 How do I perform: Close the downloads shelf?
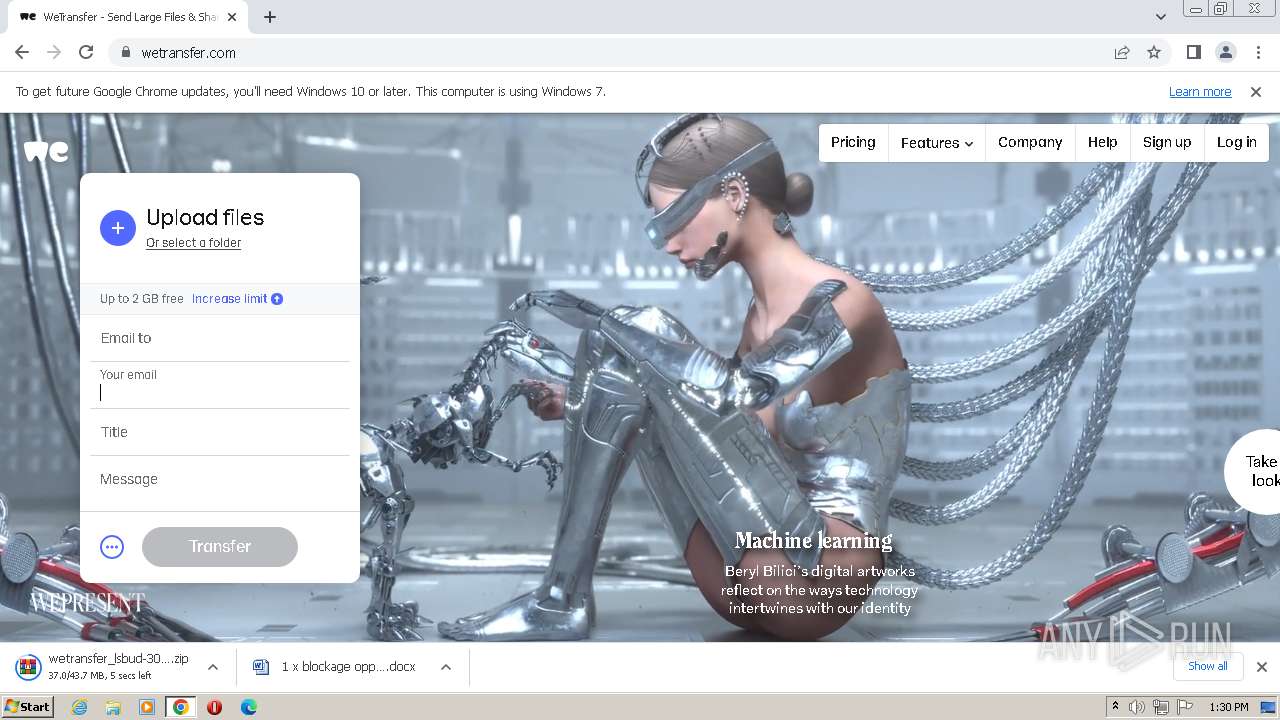click(1261, 666)
